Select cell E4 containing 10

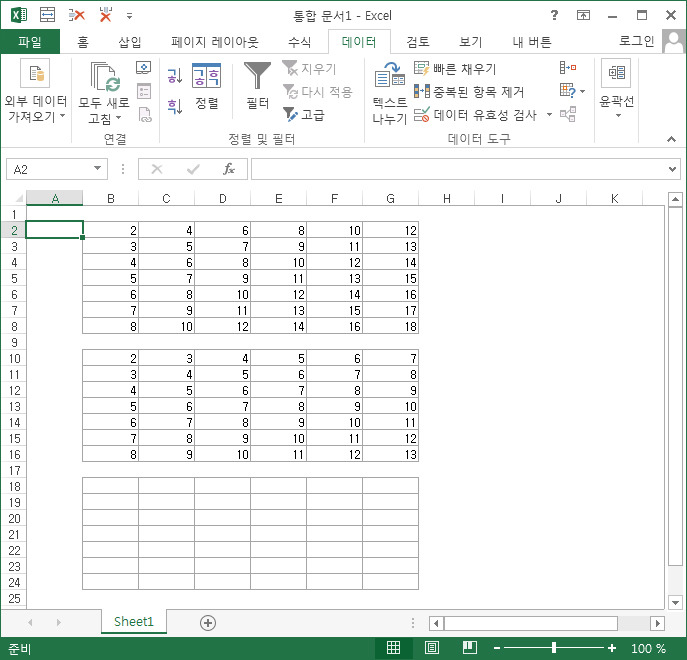click(x=278, y=262)
